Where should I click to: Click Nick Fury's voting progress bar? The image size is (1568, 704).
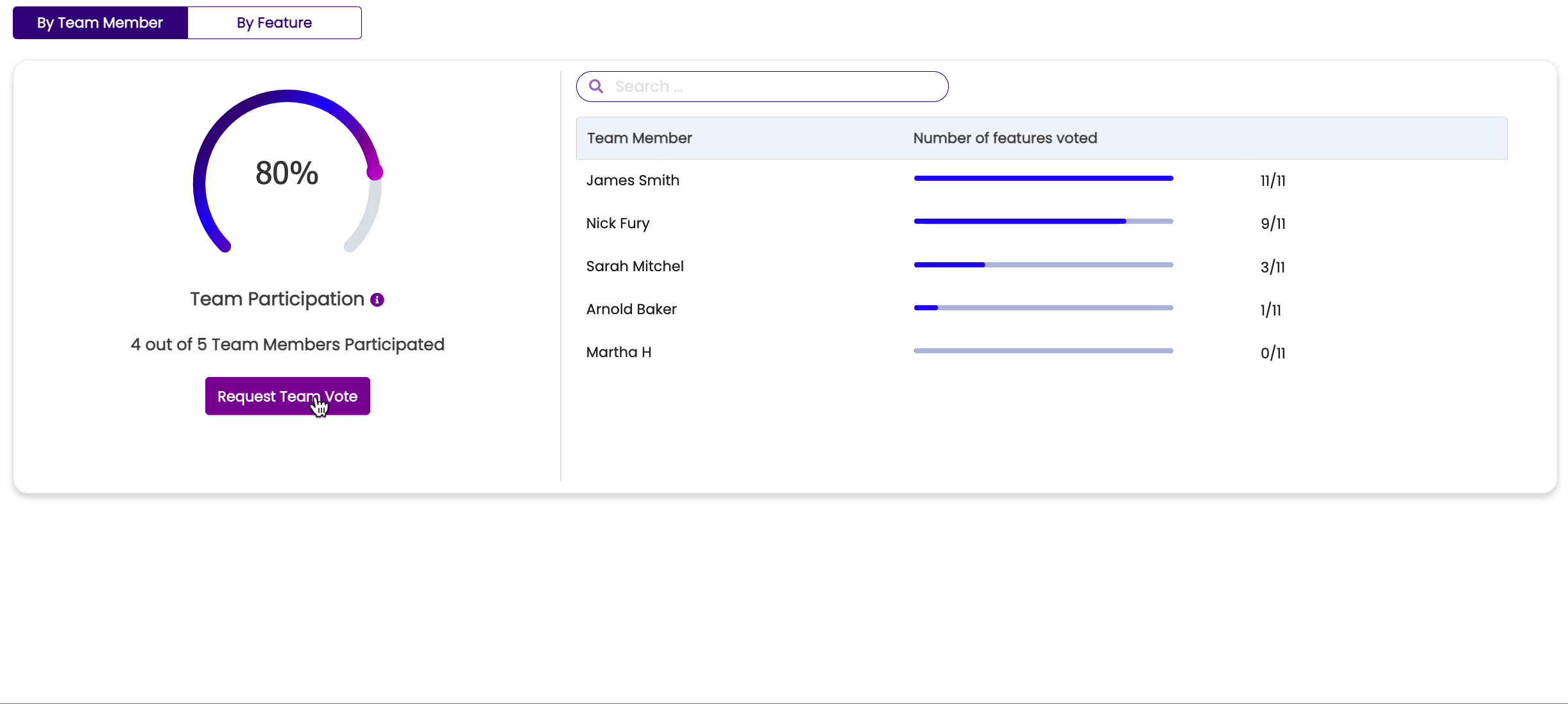click(1043, 221)
